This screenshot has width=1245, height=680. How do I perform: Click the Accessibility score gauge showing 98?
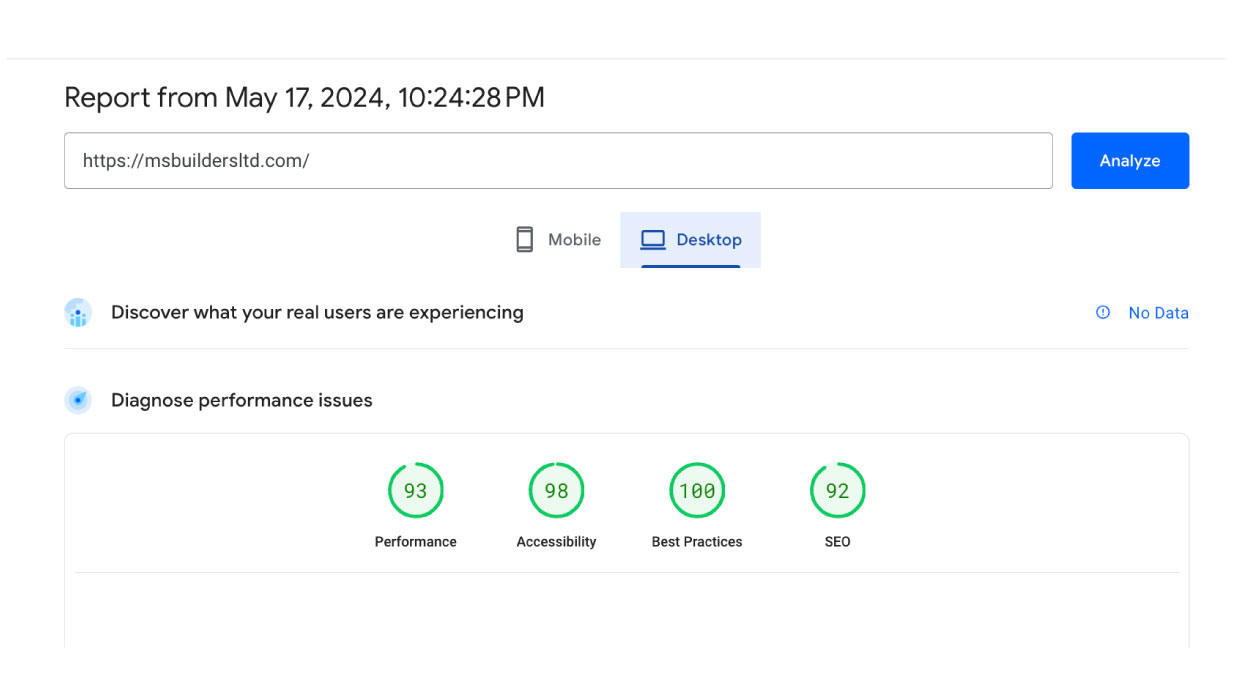tap(556, 491)
